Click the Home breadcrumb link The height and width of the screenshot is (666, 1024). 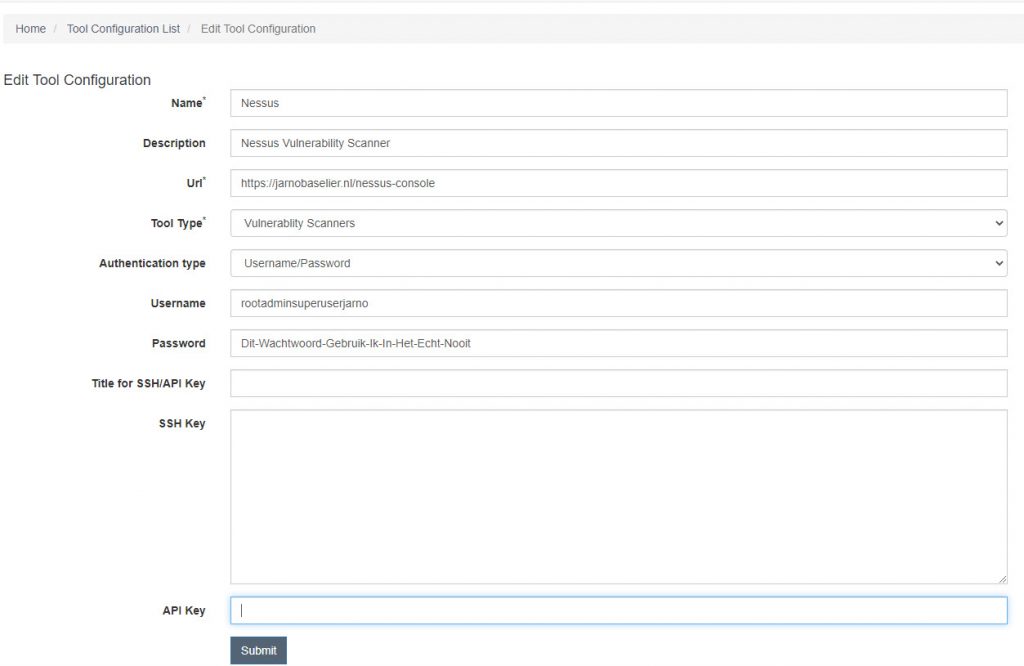click(x=30, y=28)
